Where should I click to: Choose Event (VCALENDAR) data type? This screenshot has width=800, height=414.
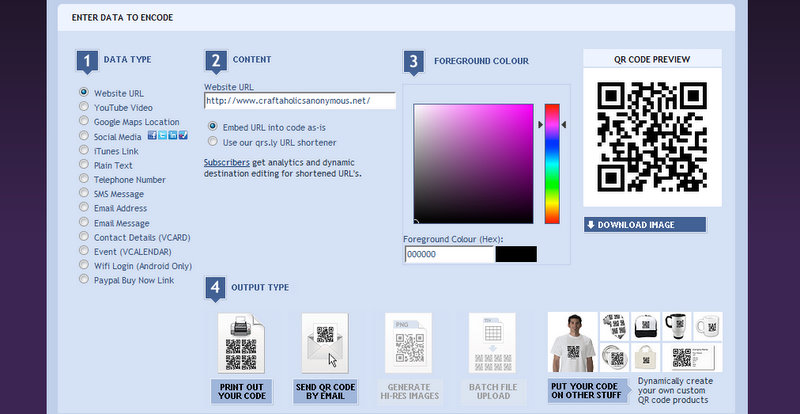tap(84, 251)
